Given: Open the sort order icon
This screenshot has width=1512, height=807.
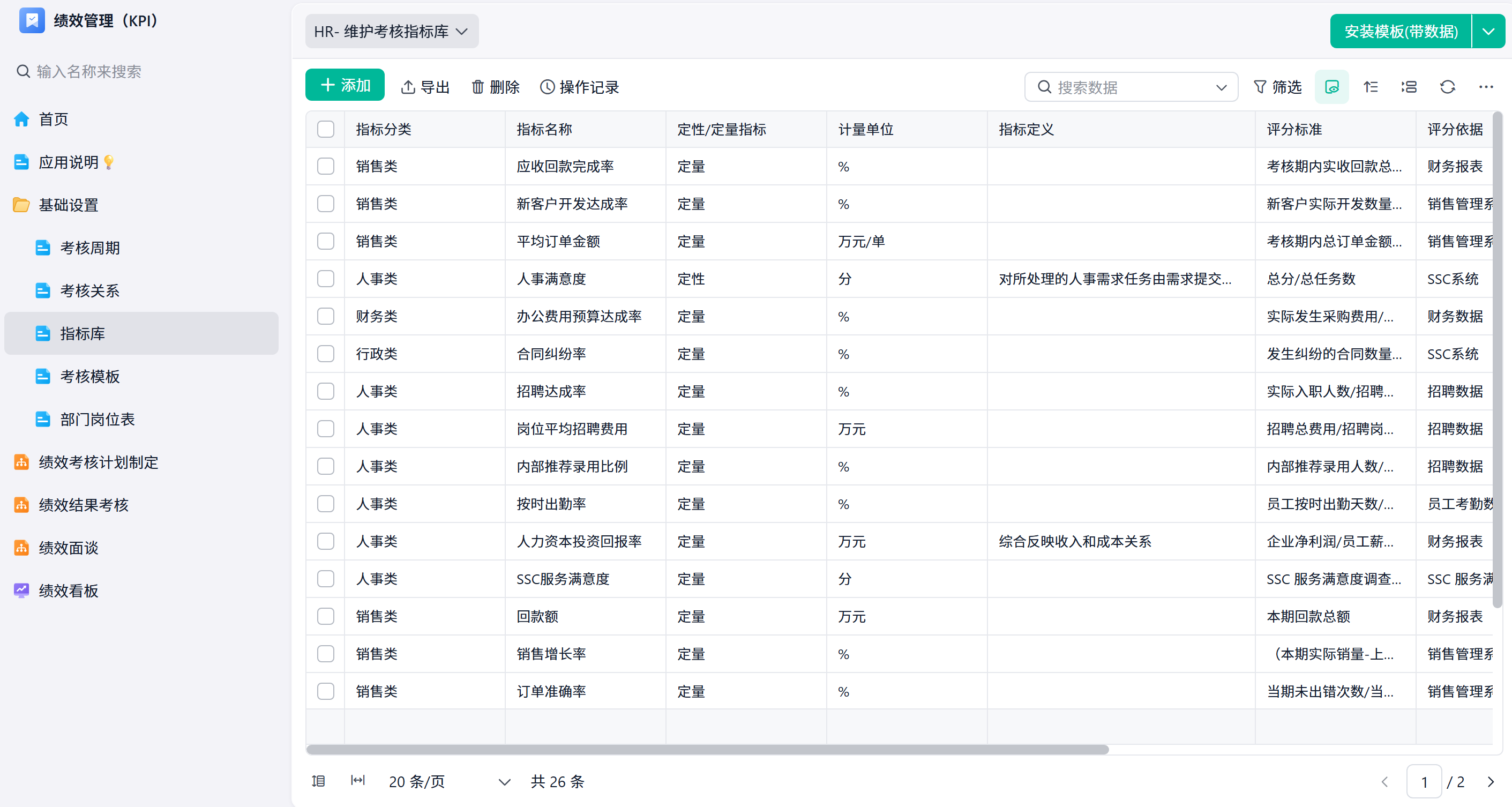Looking at the screenshot, I should 1371,87.
